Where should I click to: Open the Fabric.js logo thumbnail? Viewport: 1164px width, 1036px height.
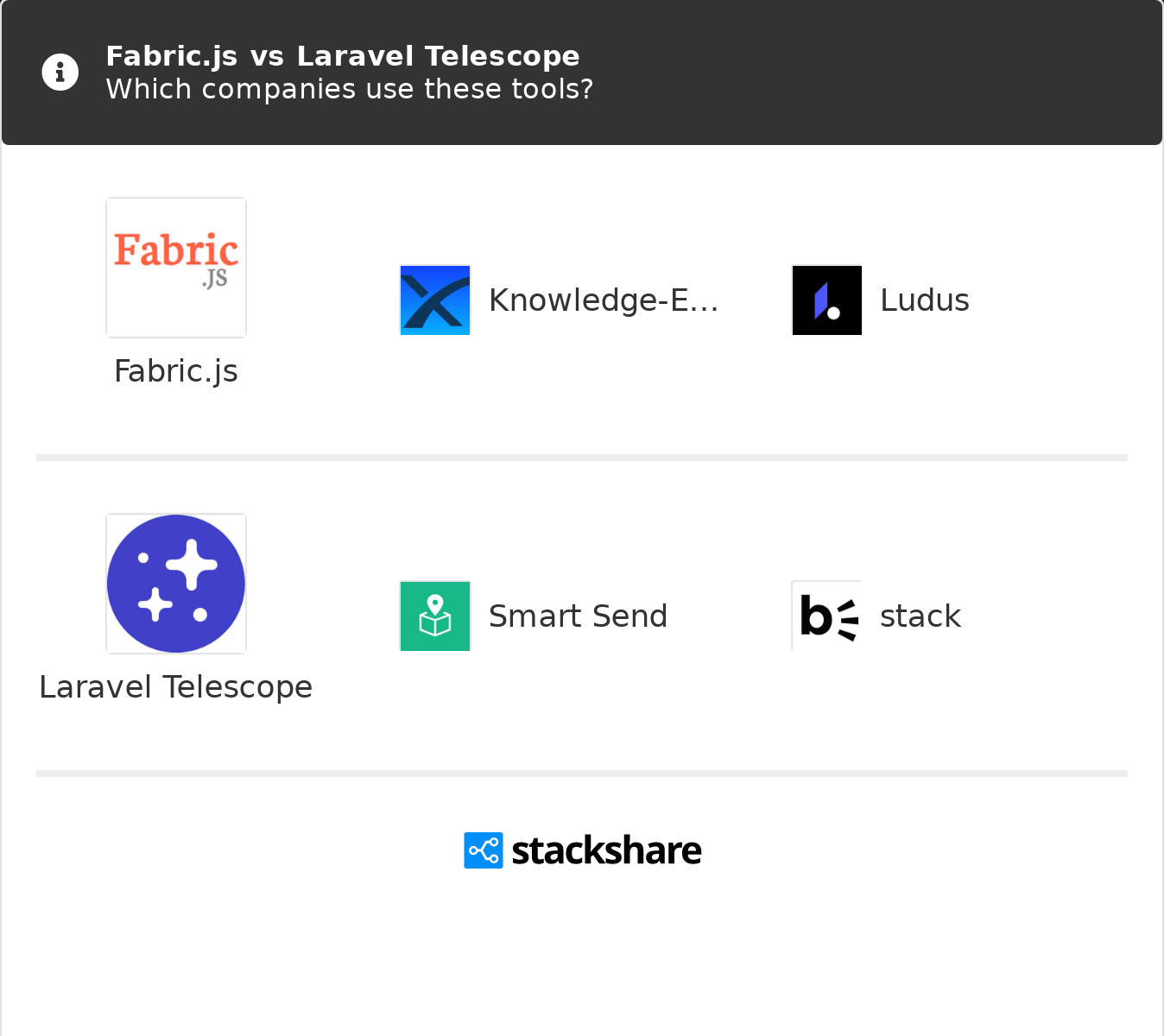[x=176, y=268]
